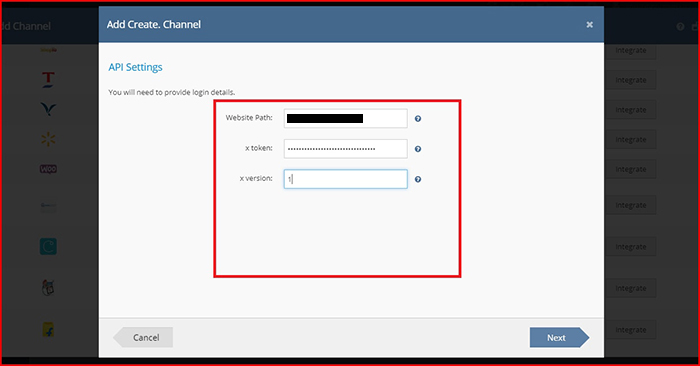The image size is (700, 366).
Task: Click the Cancel button
Action: point(143,337)
